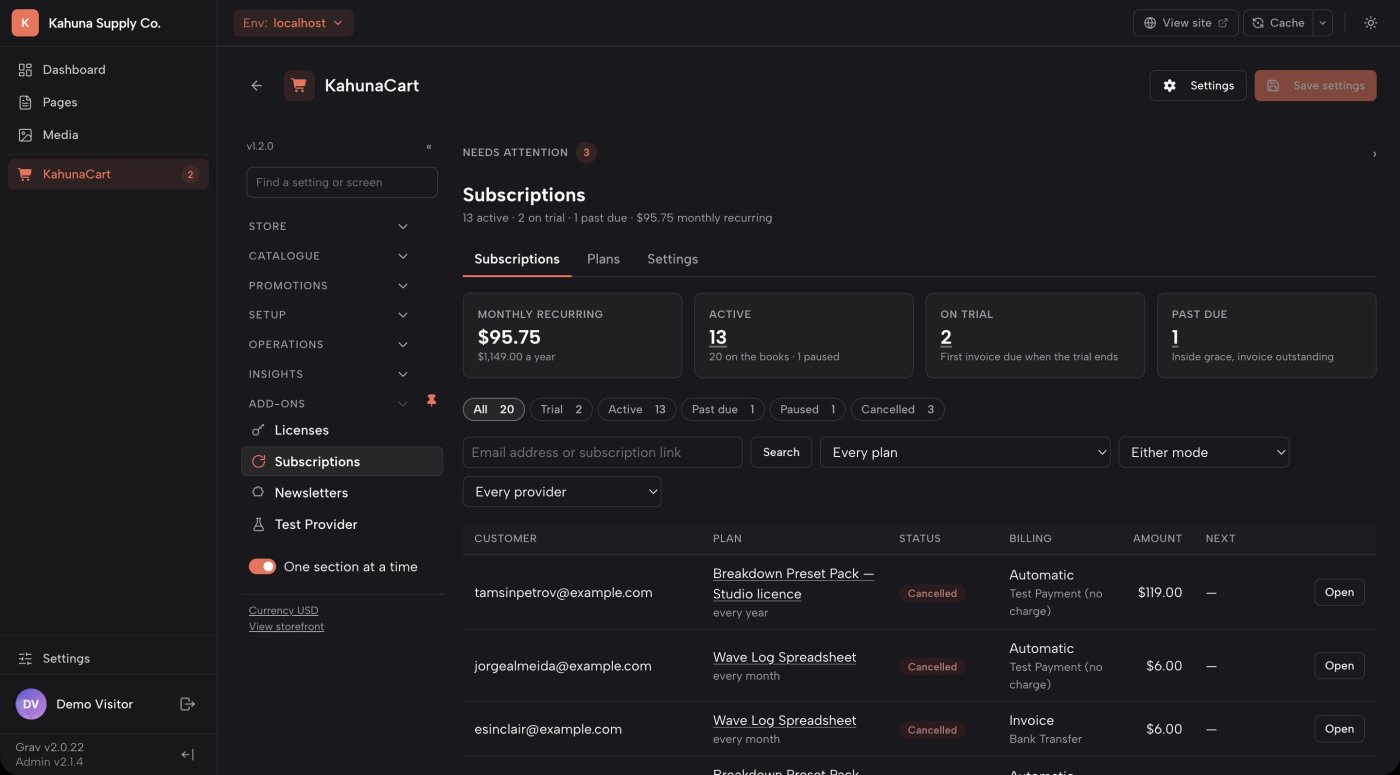Expand the CATALOGUE section
This screenshot has width=1400, height=775.
coord(328,256)
